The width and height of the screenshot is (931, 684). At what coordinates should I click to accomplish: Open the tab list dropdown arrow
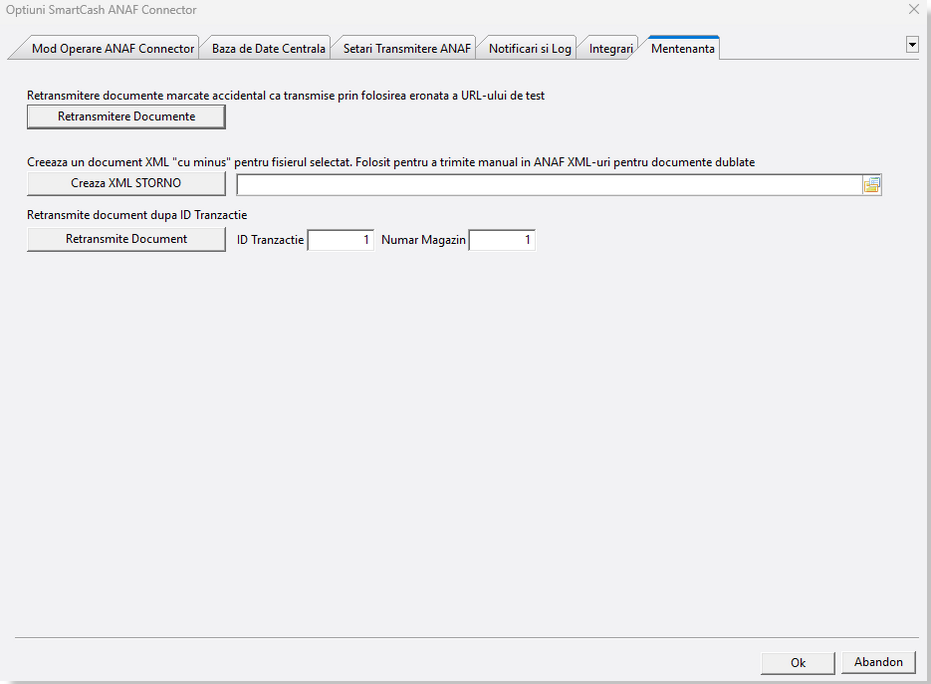pos(912,45)
